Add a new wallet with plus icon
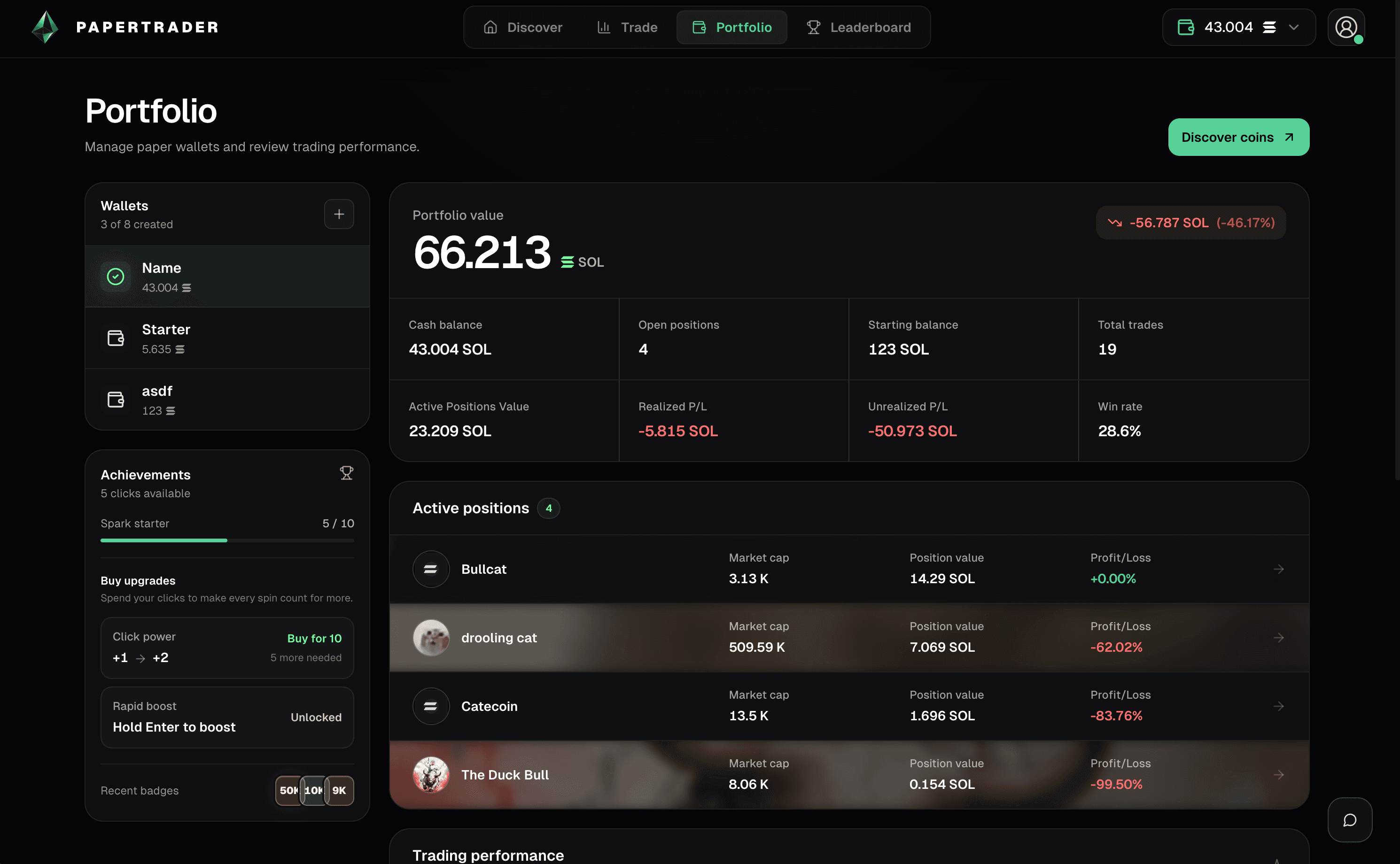Screen dimensions: 1400x864 [x=339, y=214]
